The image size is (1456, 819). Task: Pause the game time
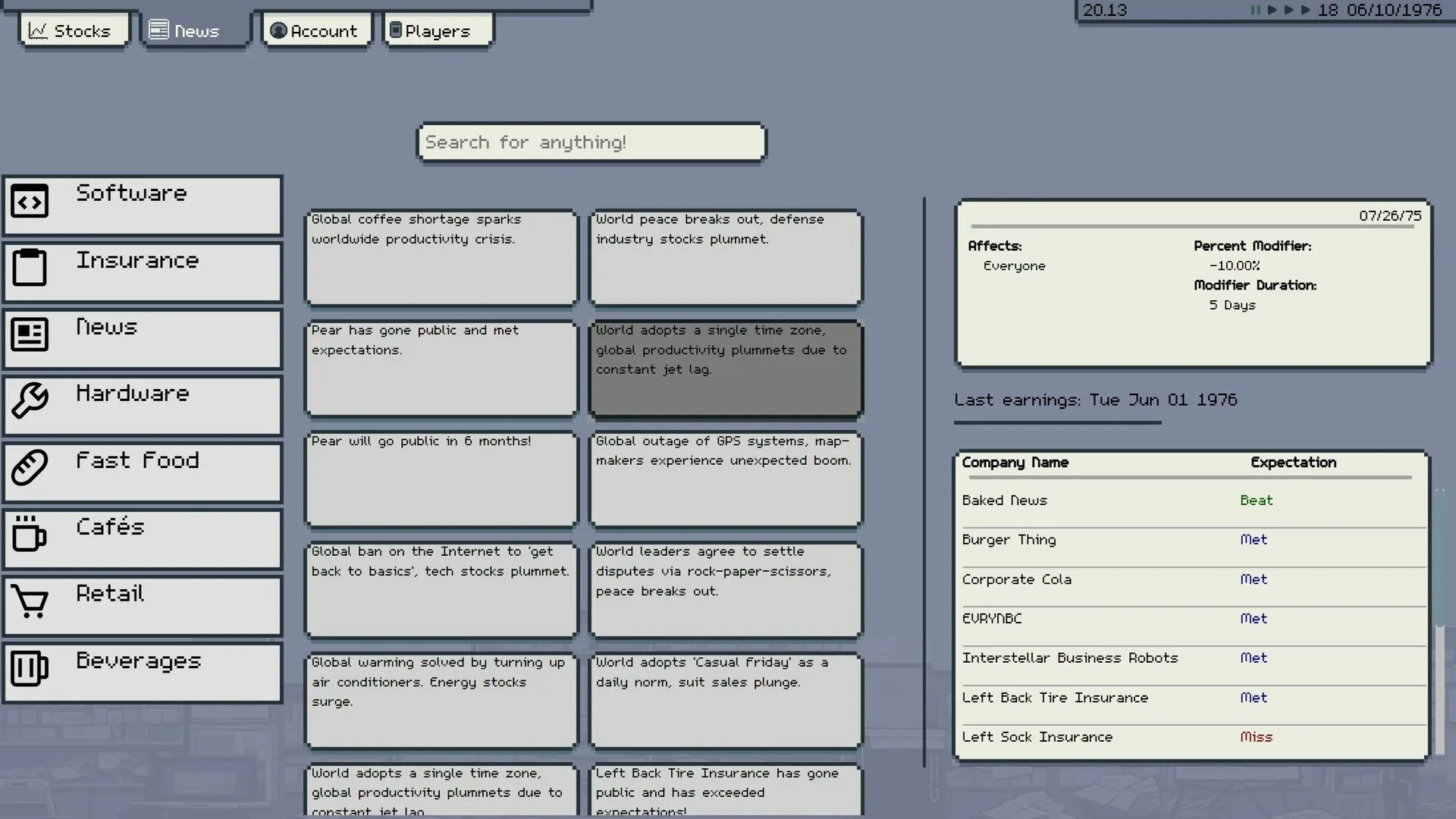tap(1255, 10)
